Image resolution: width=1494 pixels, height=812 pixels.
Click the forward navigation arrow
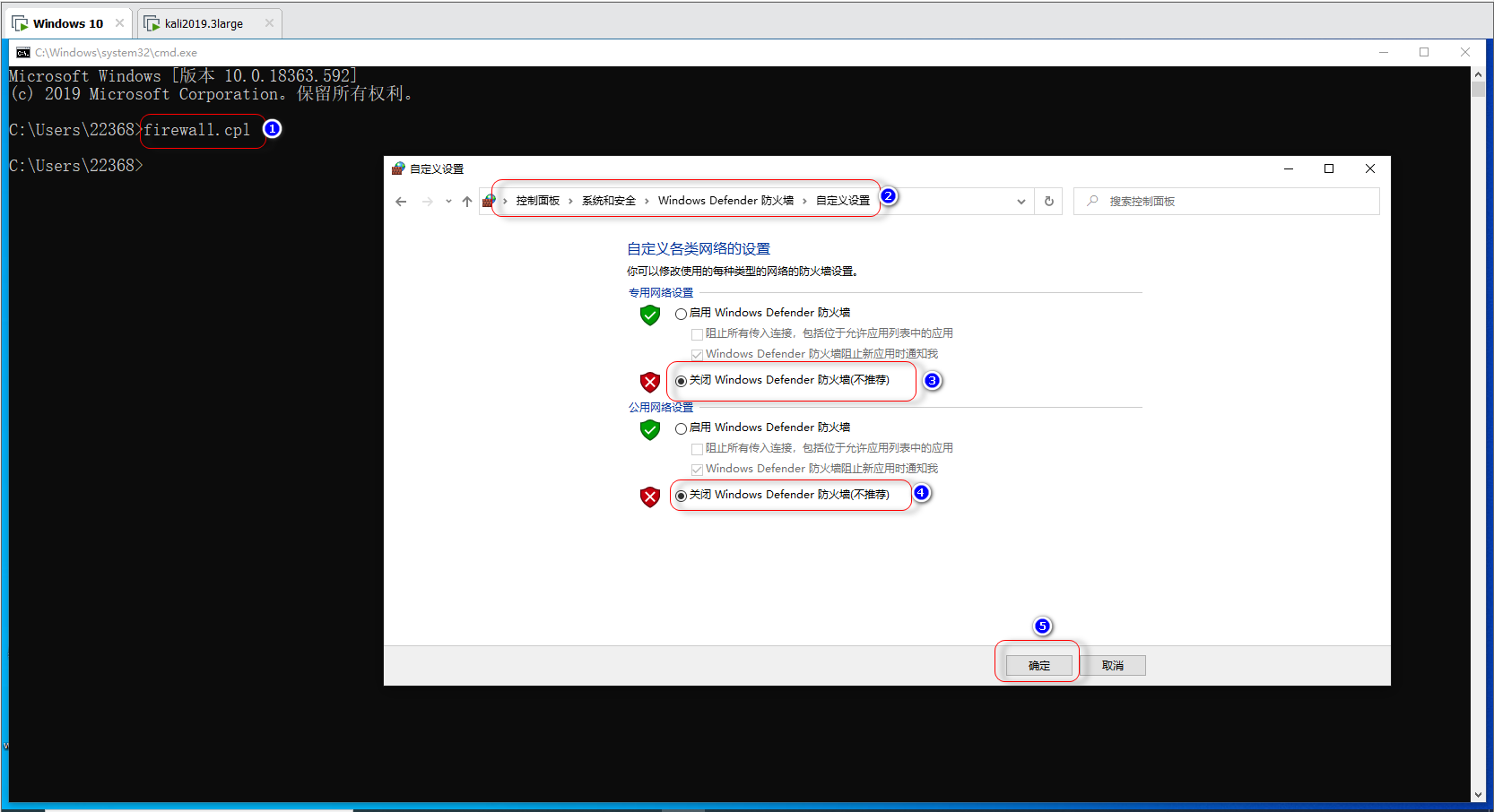click(428, 201)
